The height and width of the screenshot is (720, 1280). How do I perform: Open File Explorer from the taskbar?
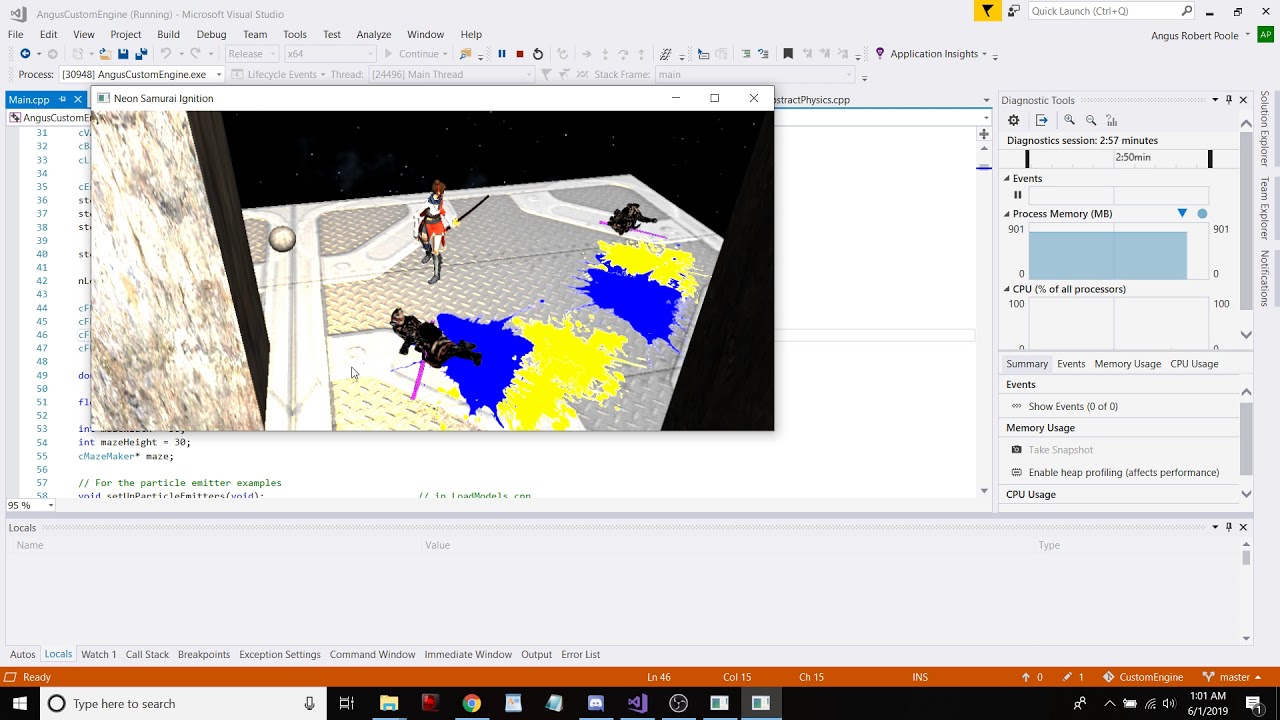coord(389,703)
